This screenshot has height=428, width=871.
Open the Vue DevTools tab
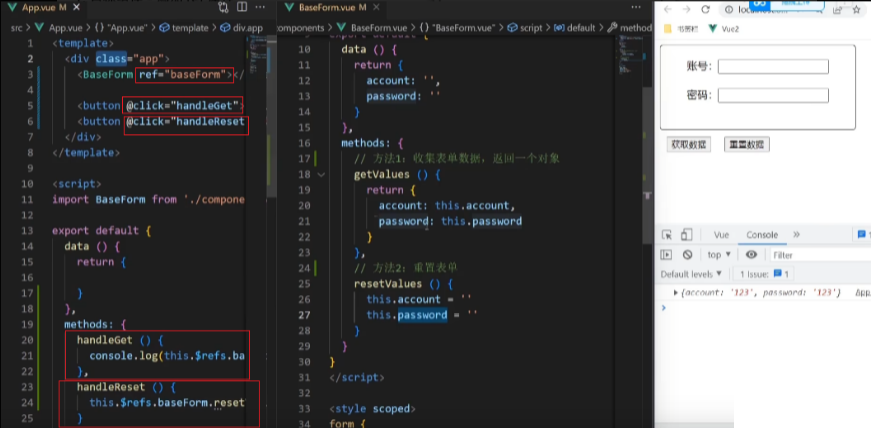[721, 235]
